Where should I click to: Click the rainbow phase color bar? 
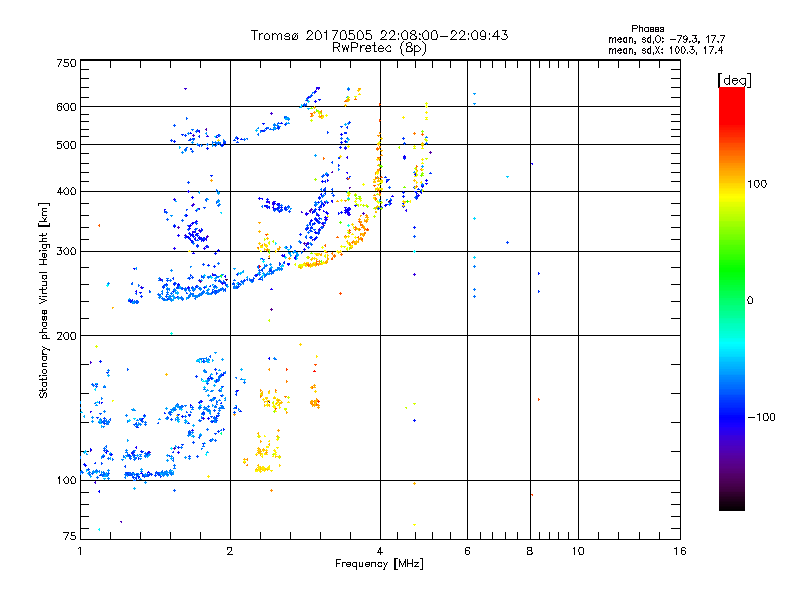point(732,298)
